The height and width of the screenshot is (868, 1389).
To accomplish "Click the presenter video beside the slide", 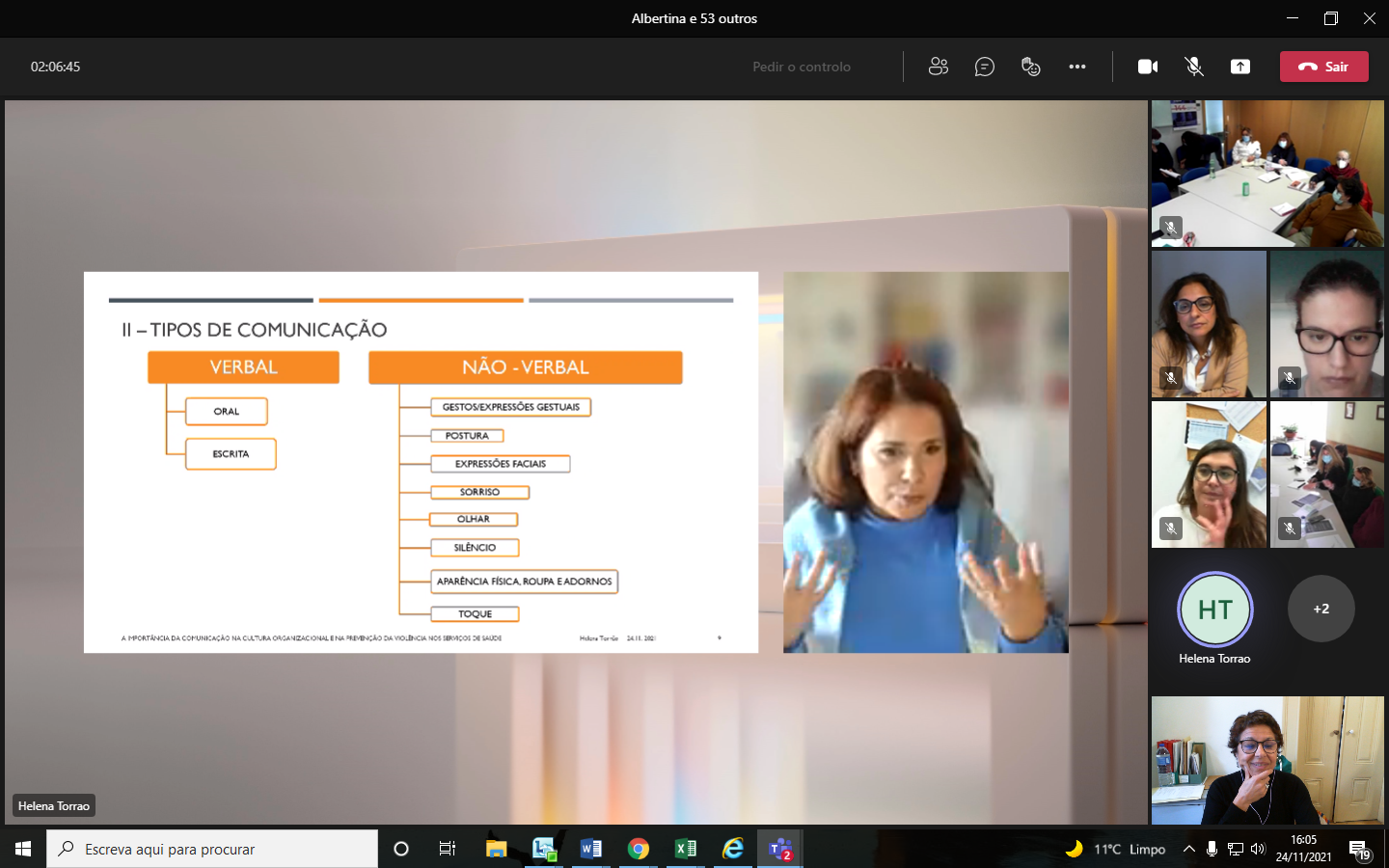I will click(926, 462).
